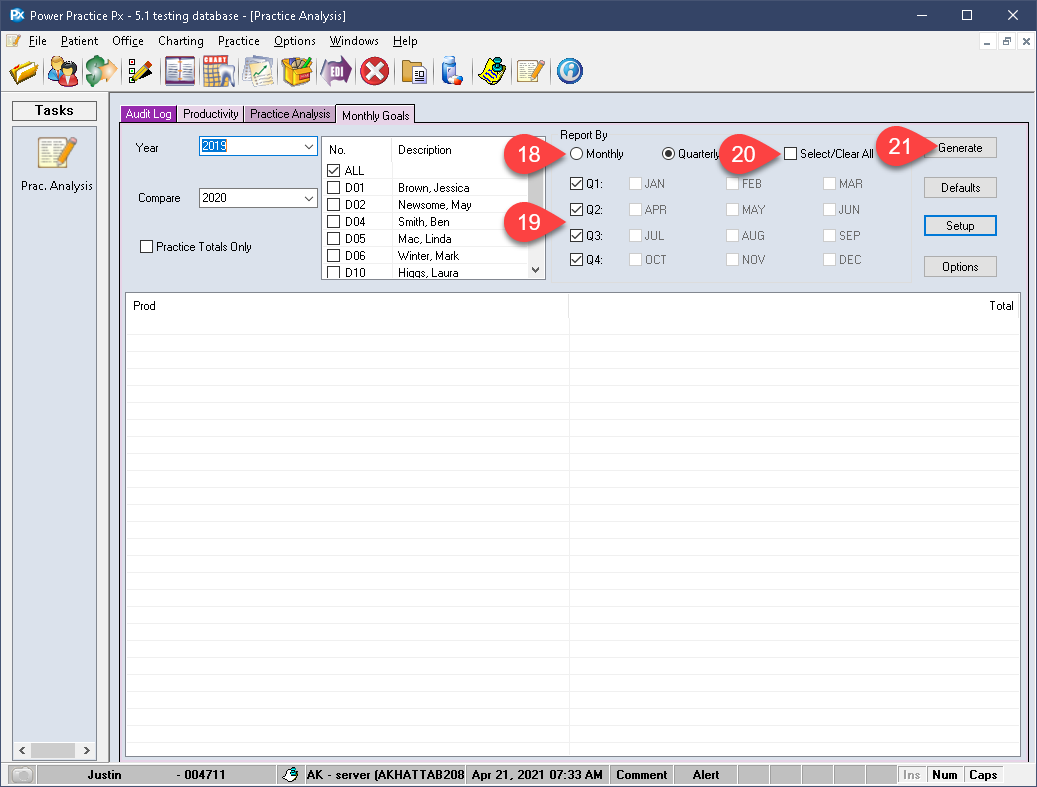Image resolution: width=1037 pixels, height=787 pixels.
Task: Expand the Year dropdown
Action: pyautogui.click(x=309, y=146)
